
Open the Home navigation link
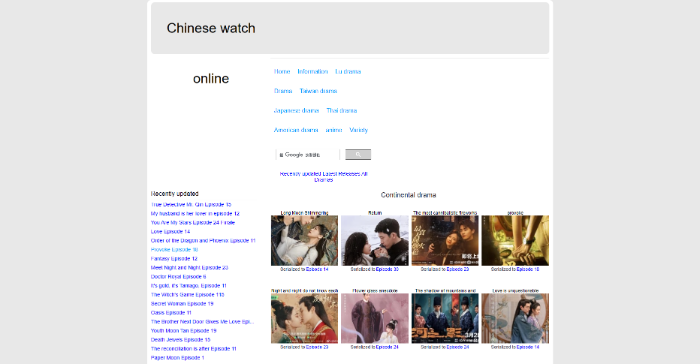[x=282, y=71]
